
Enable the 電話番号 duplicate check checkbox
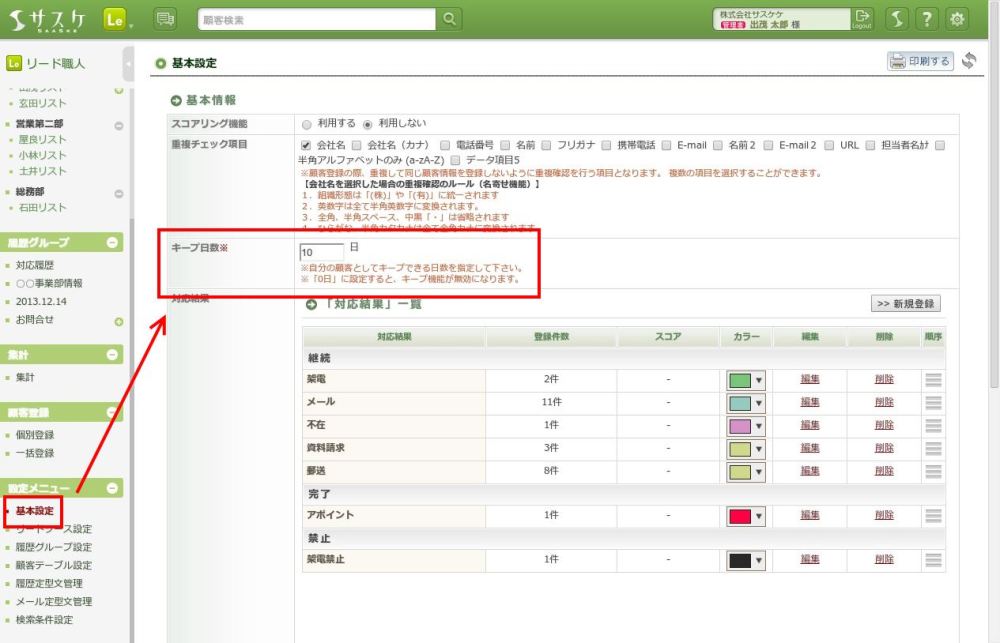pyautogui.click(x=445, y=145)
